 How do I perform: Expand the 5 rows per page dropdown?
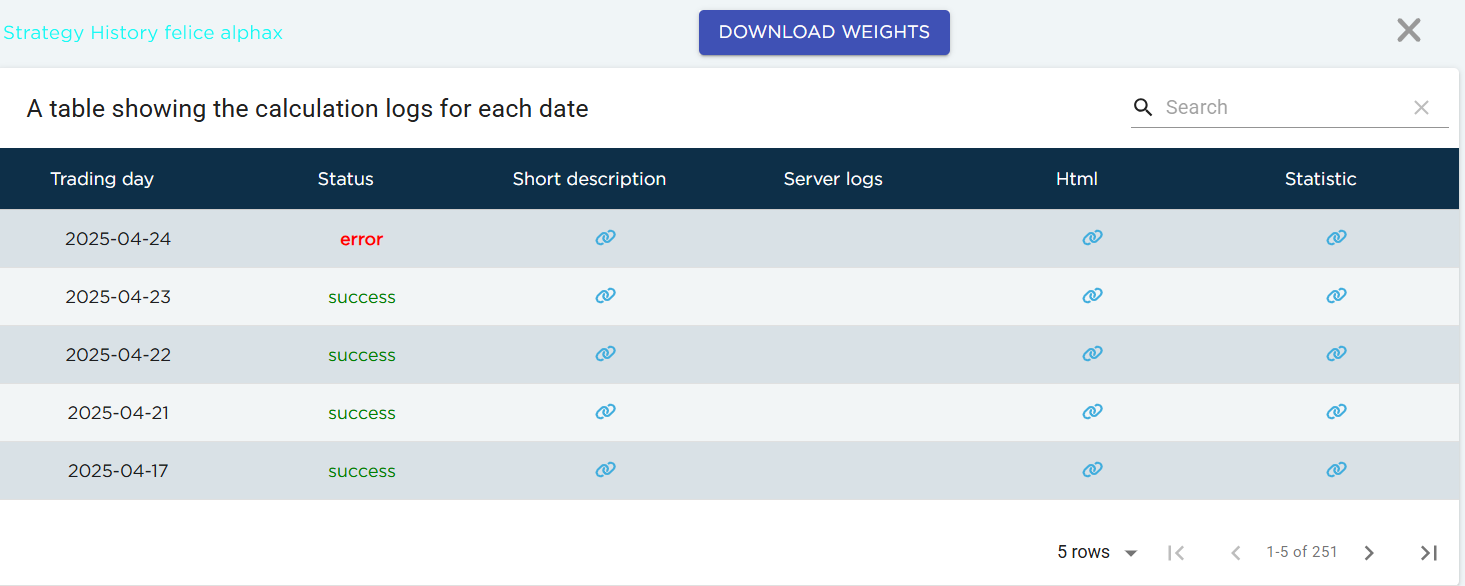1098,553
